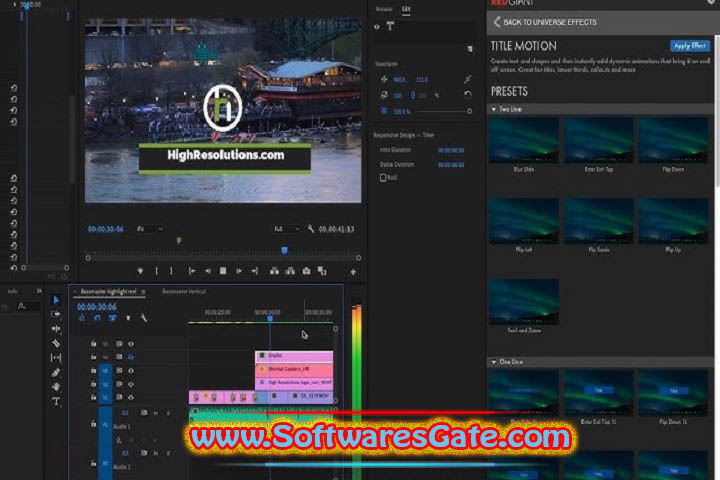Go to In point
This screenshot has height=480, width=720.
click(x=192, y=271)
